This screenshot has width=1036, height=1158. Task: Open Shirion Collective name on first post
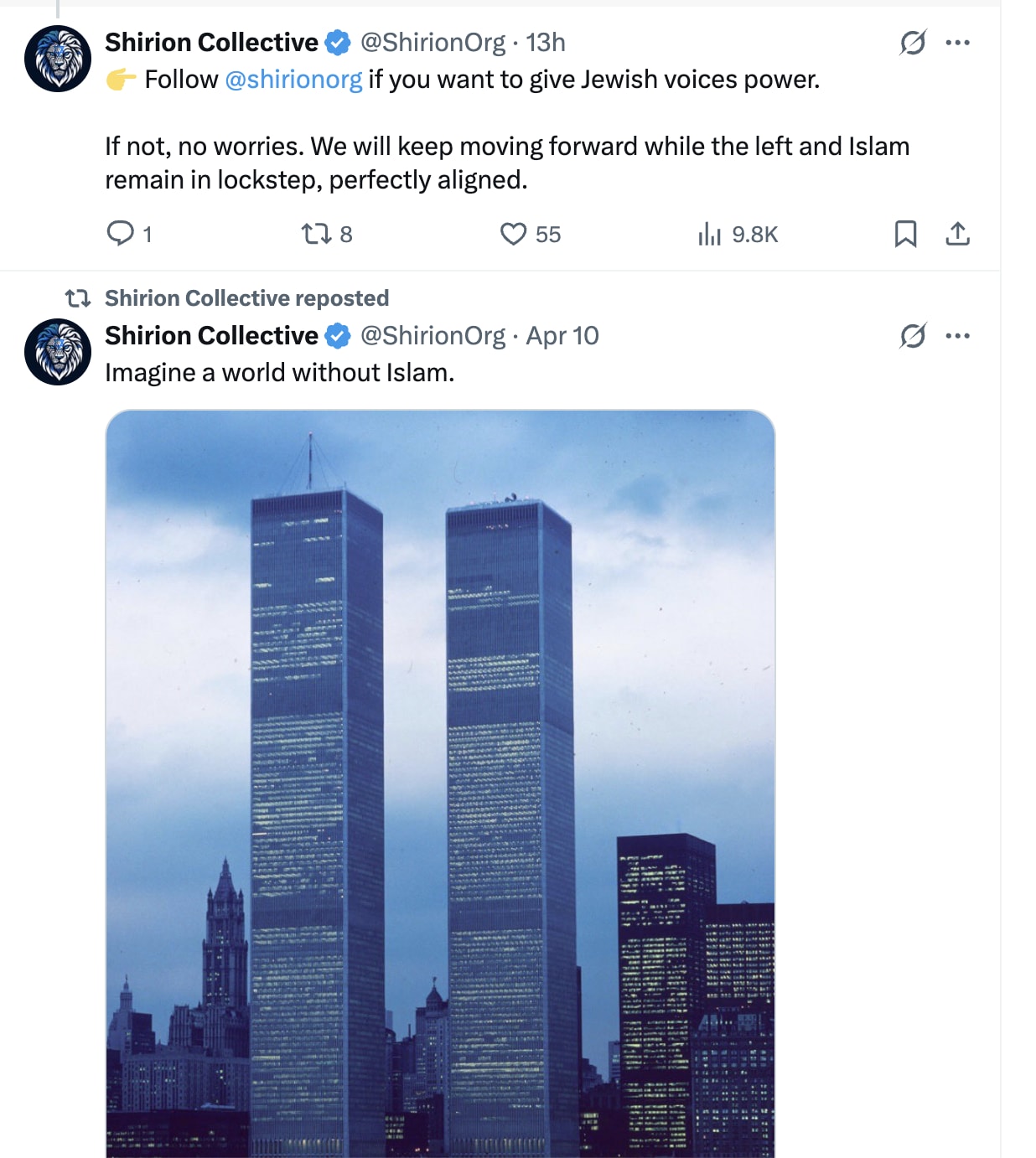[211, 42]
